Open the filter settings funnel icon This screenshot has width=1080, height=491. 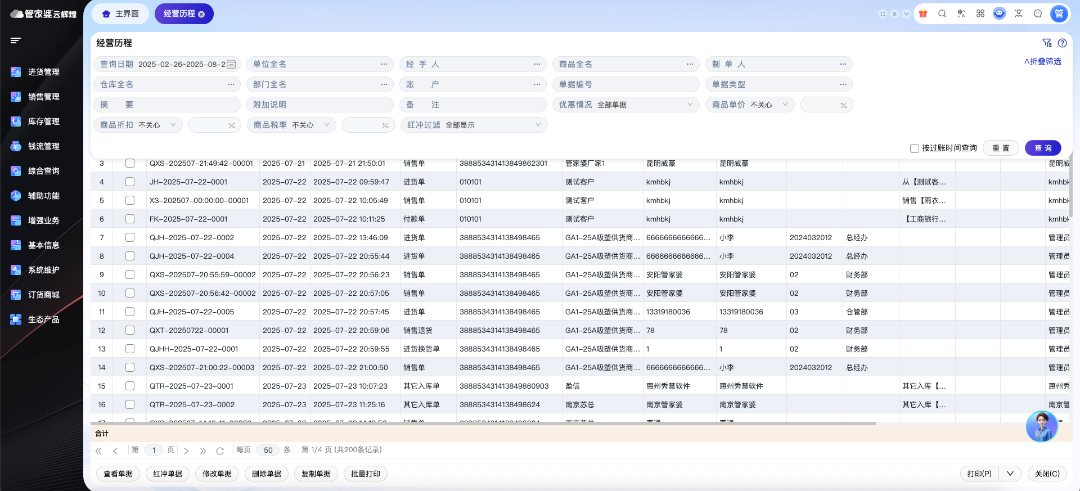pyautogui.click(x=1047, y=43)
